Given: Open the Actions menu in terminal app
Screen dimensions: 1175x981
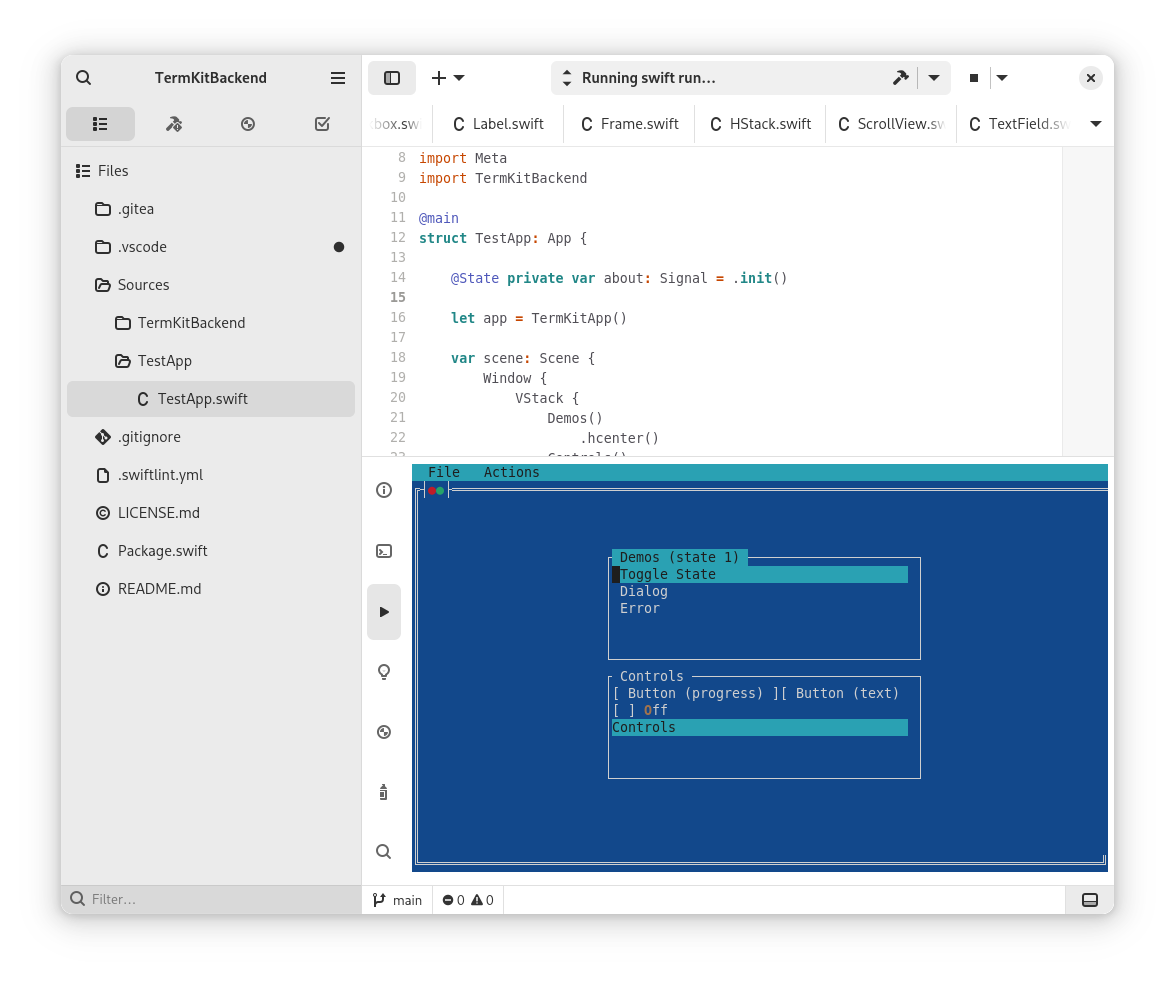Looking at the screenshot, I should [511, 472].
